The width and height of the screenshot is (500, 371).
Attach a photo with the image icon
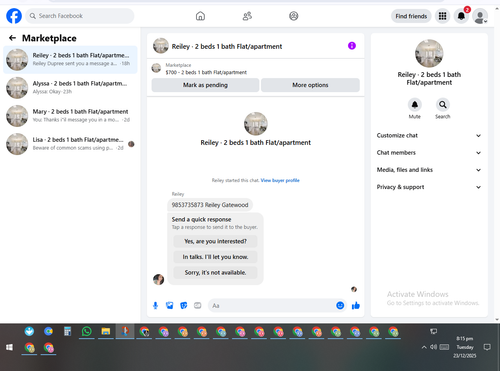[170, 306]
